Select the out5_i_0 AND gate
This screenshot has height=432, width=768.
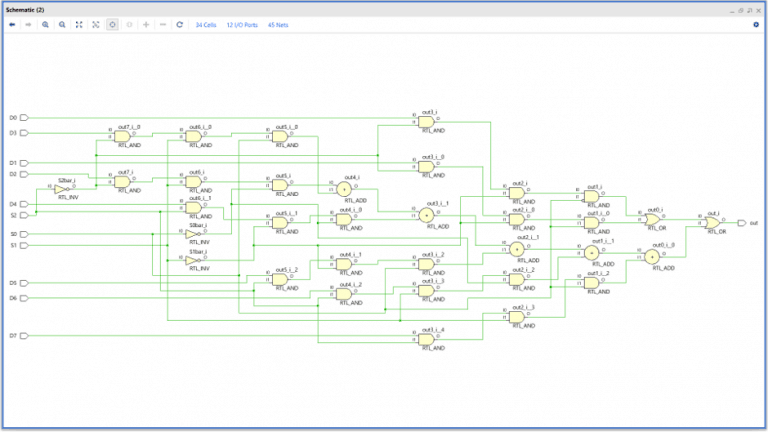click(280, 136)
